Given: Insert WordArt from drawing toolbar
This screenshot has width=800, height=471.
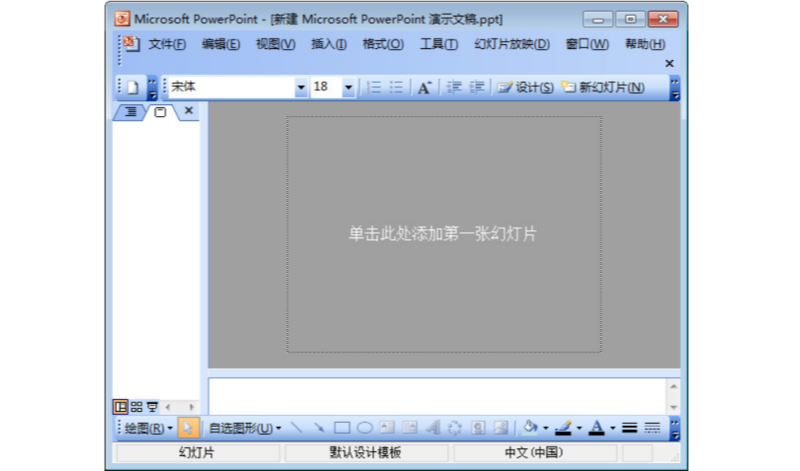Looking at the screenshot, I should [433, 428].
